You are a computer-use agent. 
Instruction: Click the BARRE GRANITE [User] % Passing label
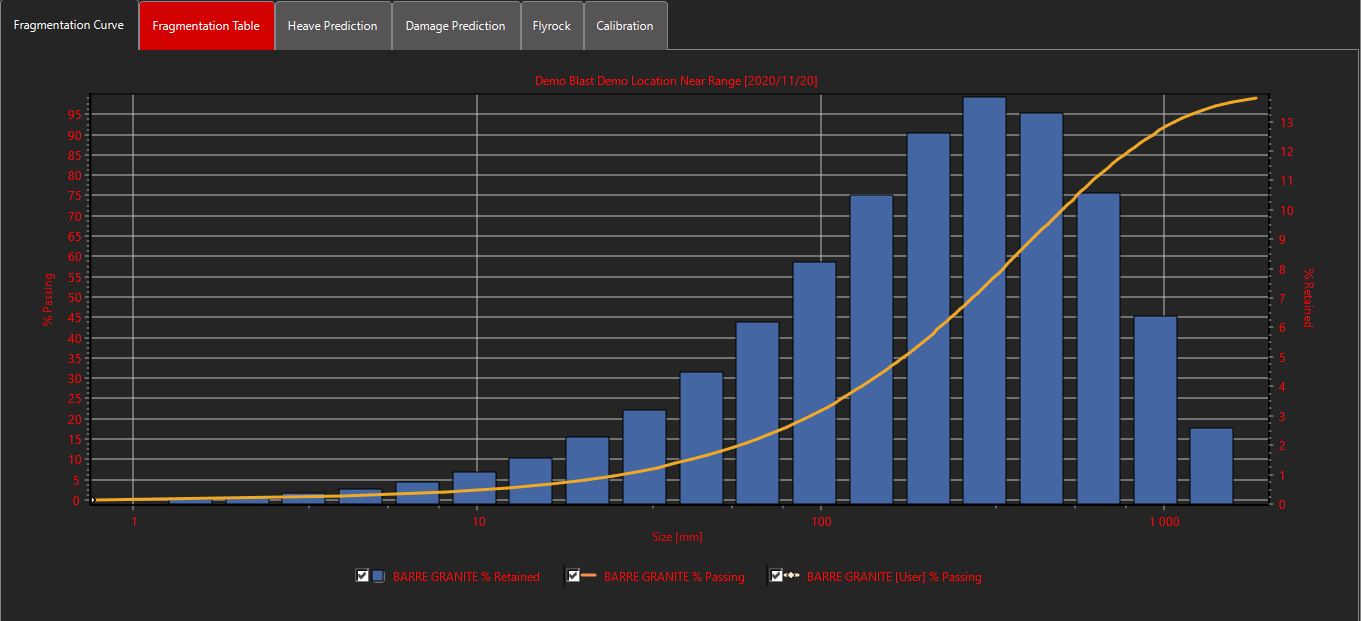(x=894, y=577)
